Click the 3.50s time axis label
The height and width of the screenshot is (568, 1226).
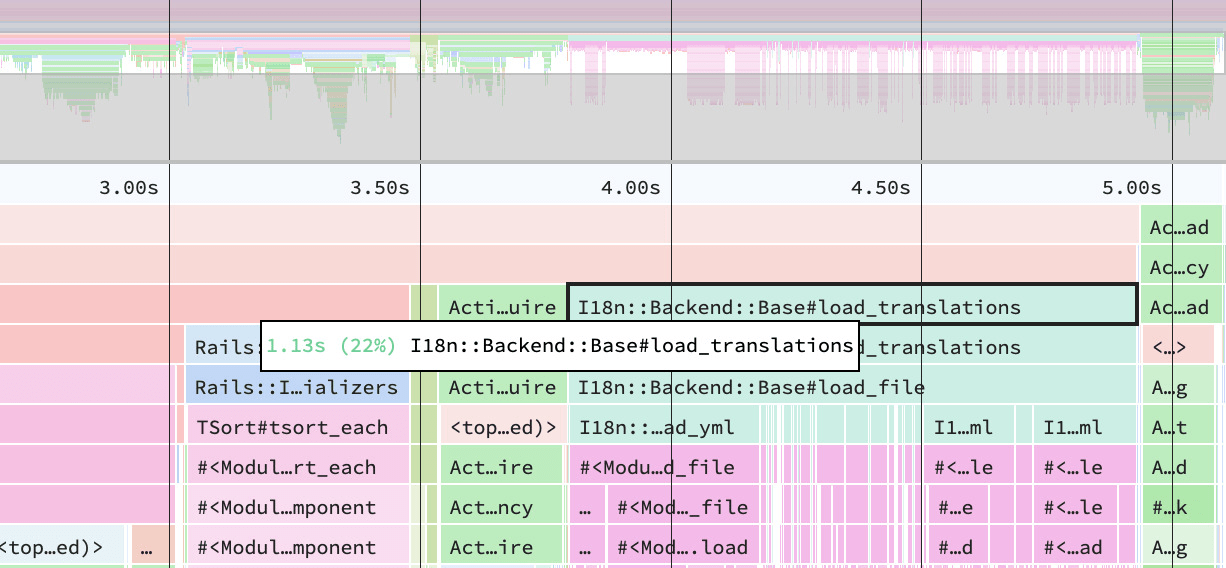[379, 187]
